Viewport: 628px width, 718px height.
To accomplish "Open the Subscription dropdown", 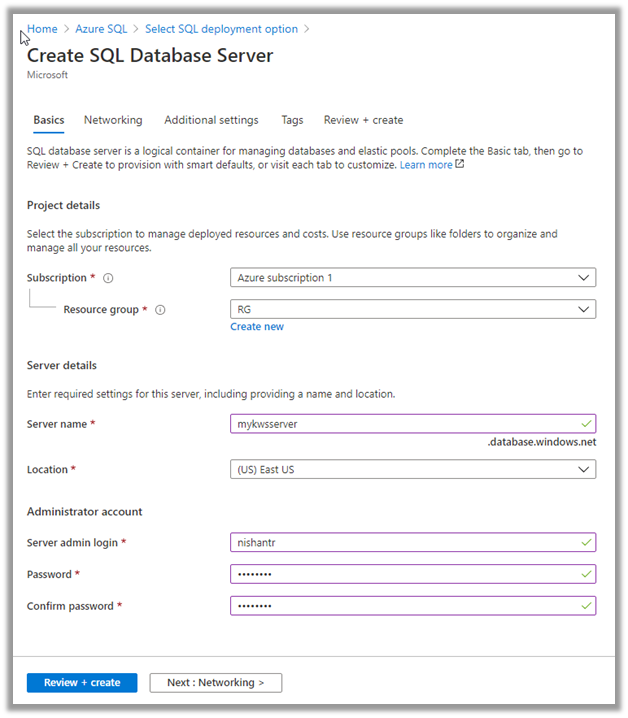I will coord(412,278).
